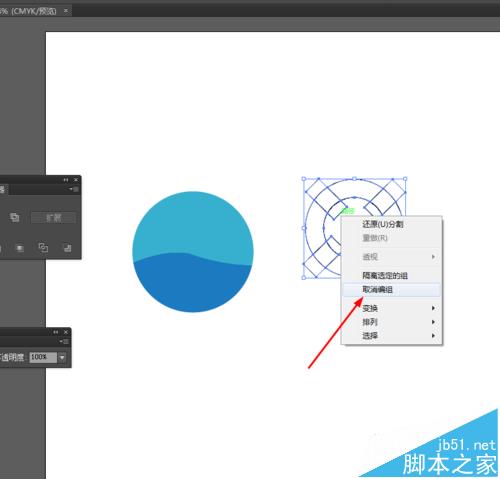Click the Minus Back pathfinder icon
The image size is (500, 479).
coord(67,248)
